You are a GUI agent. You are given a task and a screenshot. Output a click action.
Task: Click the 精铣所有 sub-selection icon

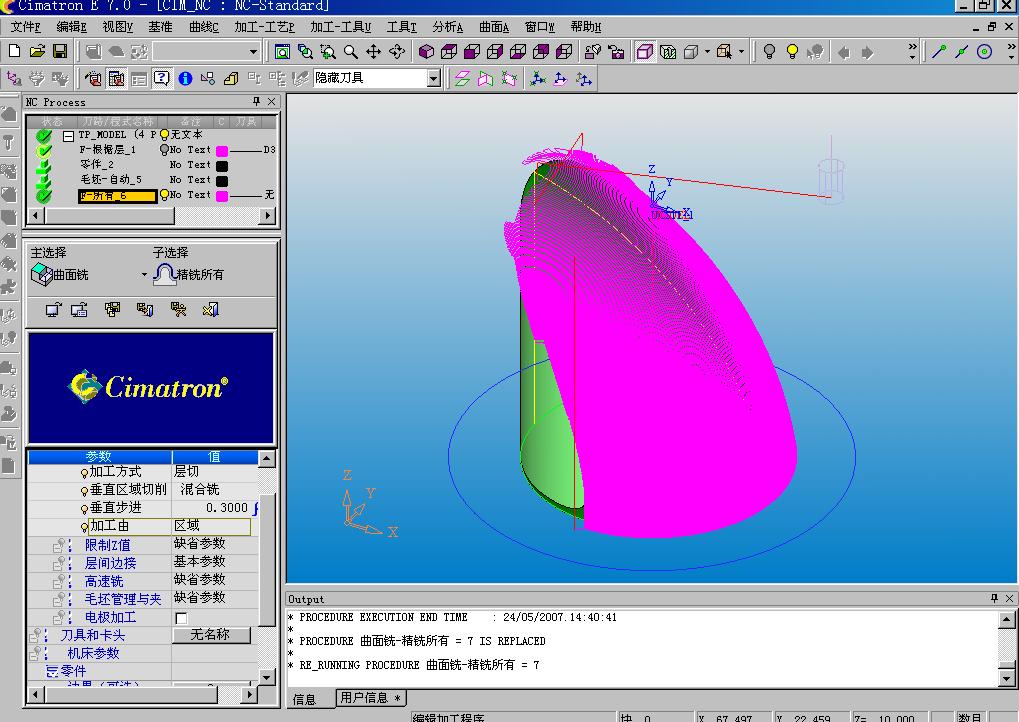click(165, 274)
